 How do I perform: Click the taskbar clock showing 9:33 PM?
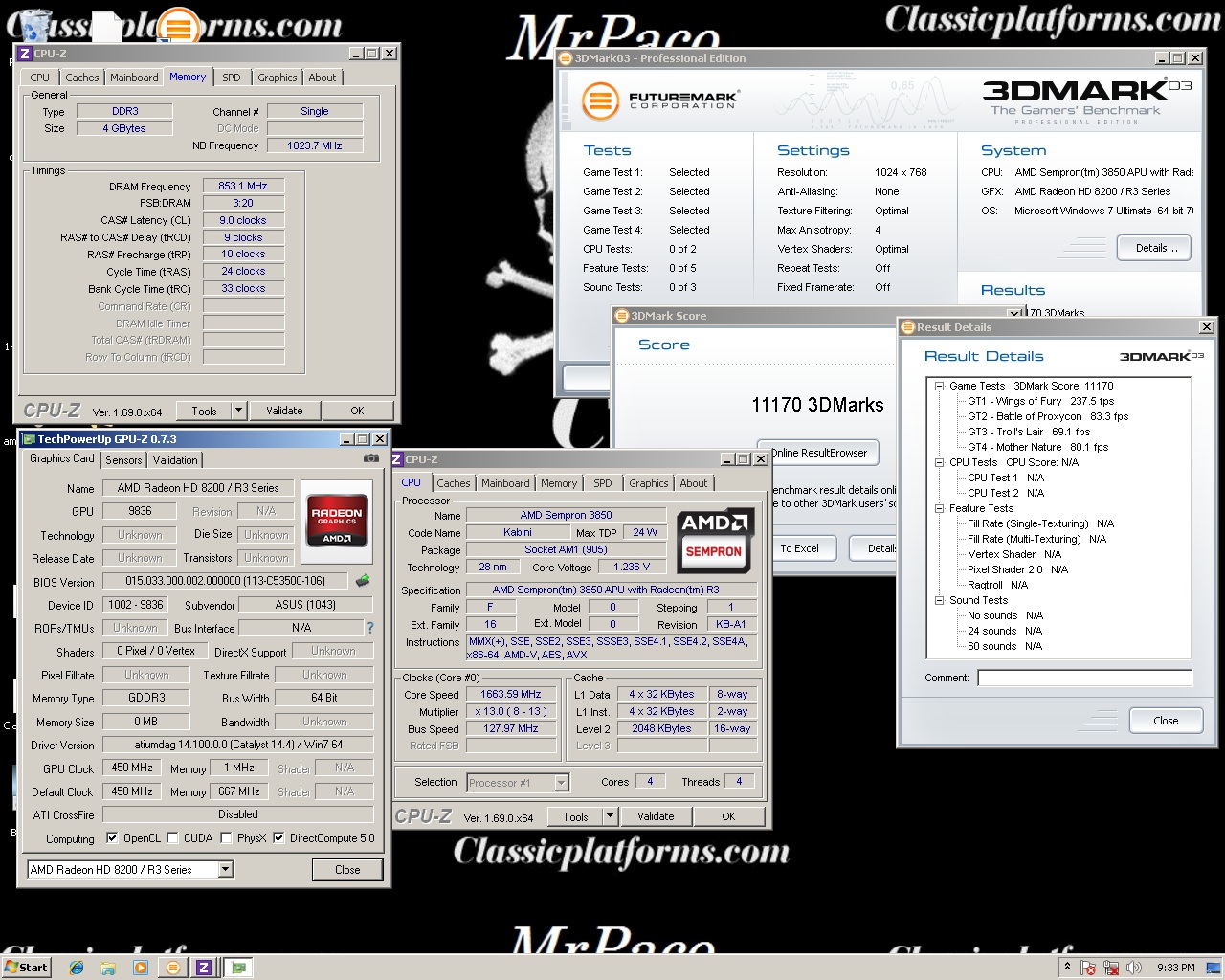pos(1175,968)
